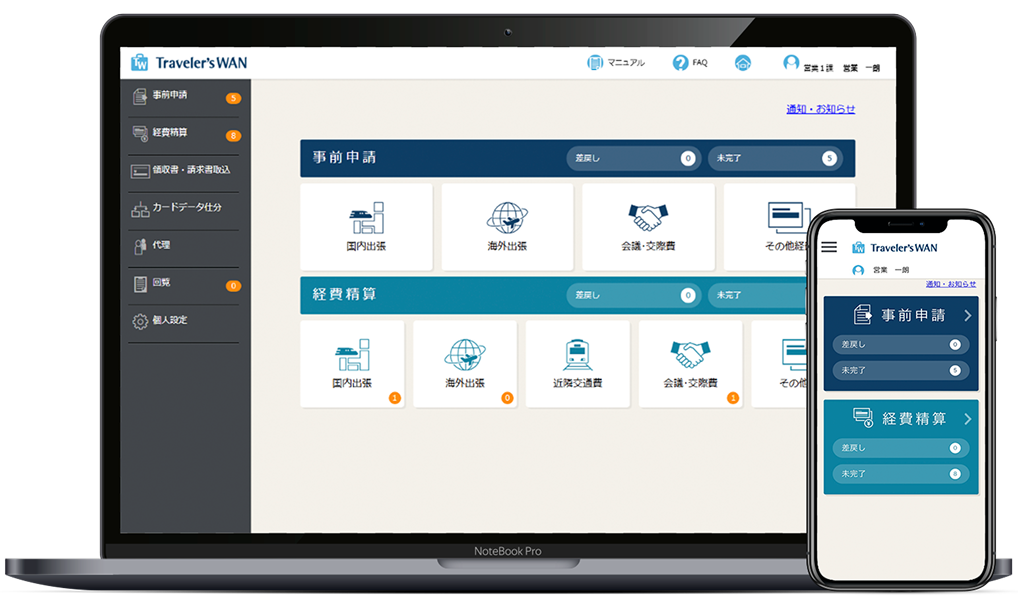Click the 通知・お知らせ link on desktop
Viewport: 1018px width, 610px height.
pos(820,109)
